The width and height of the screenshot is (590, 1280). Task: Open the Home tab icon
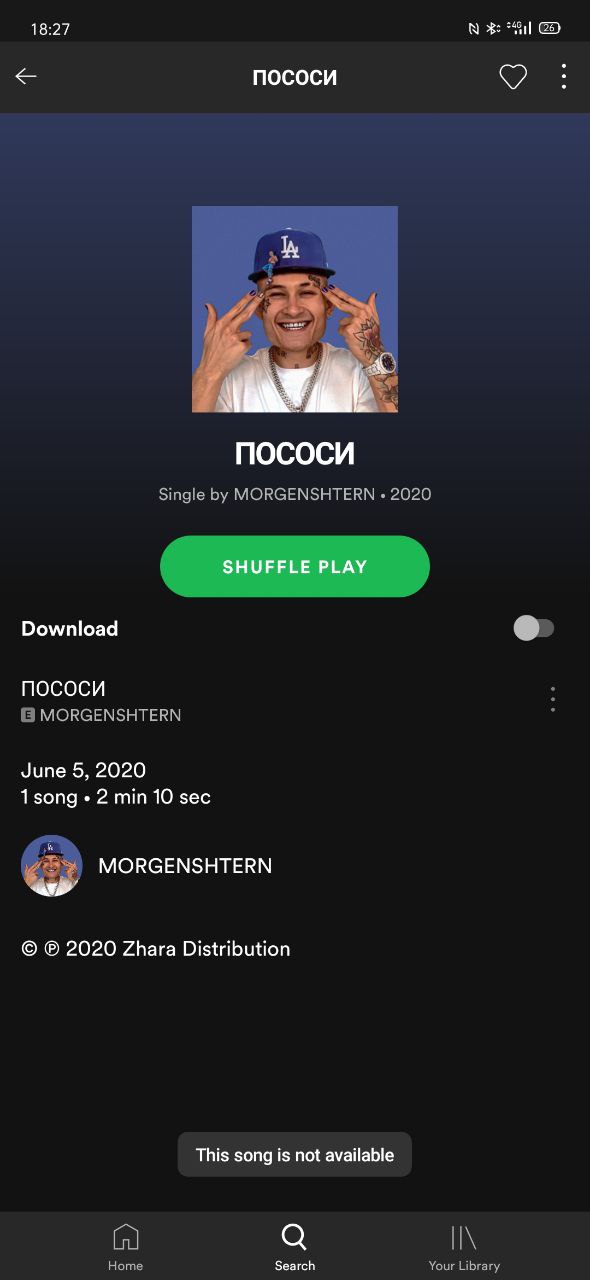[x=126, y=1247]
